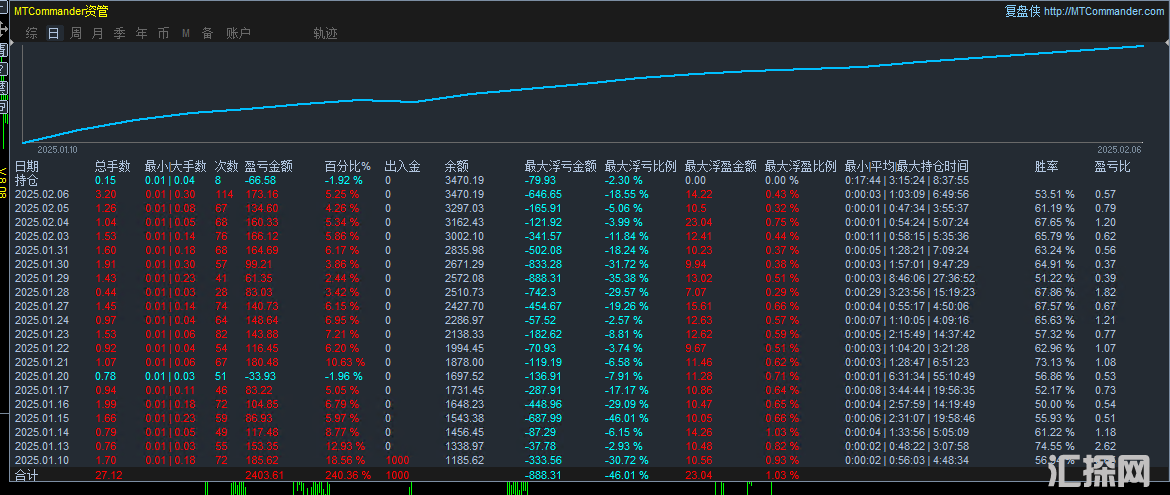Click the 余额 column header
The height and width of the screenshot is (495, 1170).
click(457, 166)
